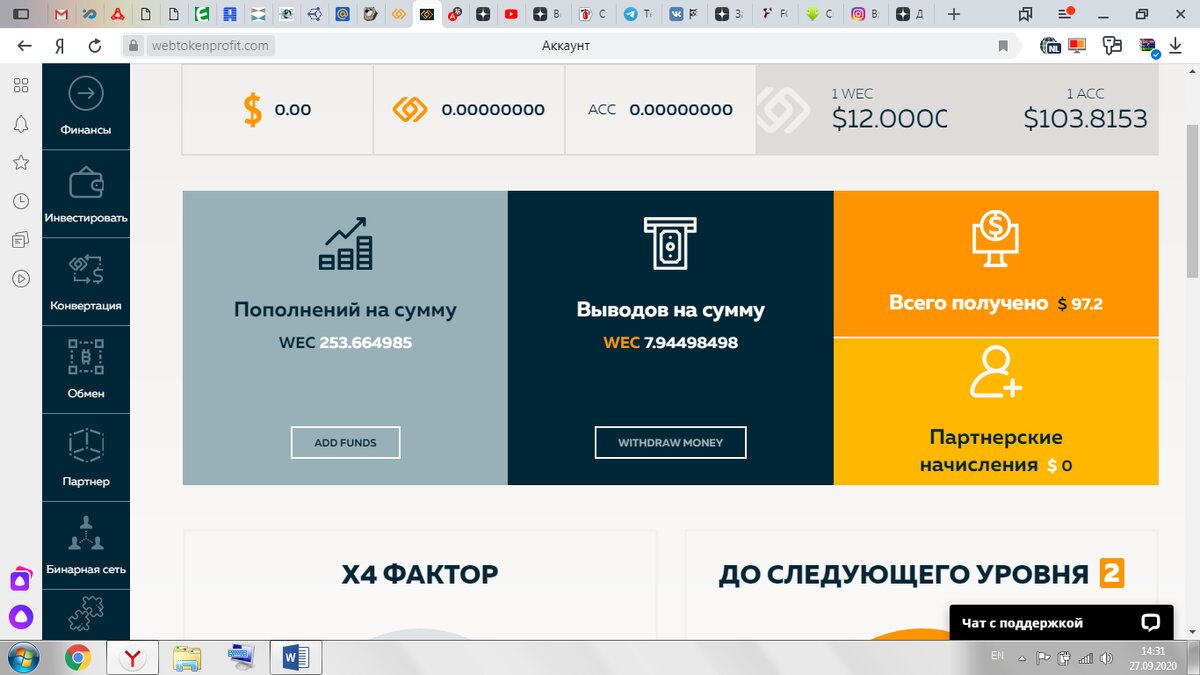Select the active webtokenprofit tab
The width and height of the screenshot is (1200, 675).
point(428,14)
